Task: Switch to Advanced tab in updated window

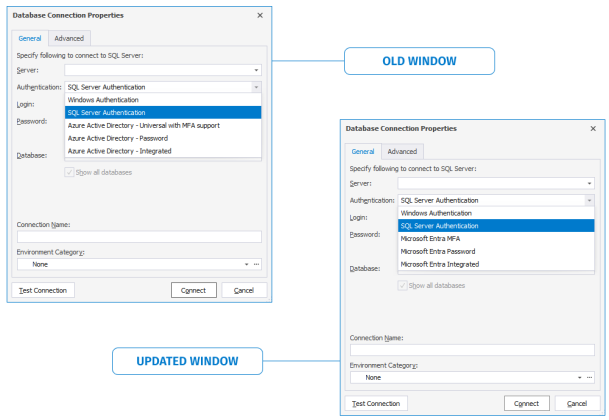Action: (402, 151)
